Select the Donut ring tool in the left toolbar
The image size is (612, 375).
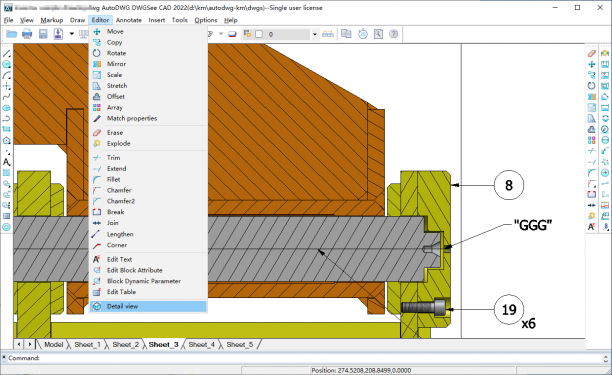[7, 227]
